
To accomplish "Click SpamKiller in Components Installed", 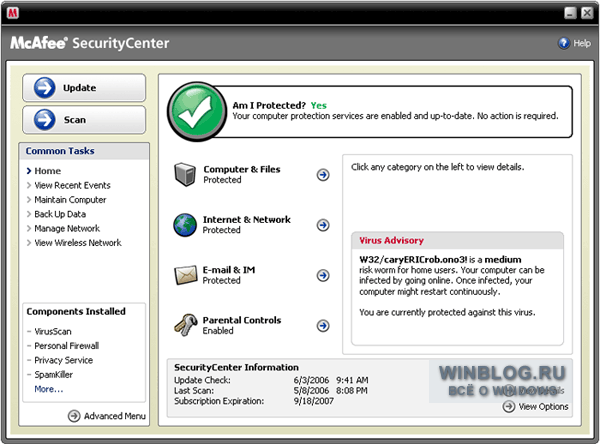I will tap(54, 375).
